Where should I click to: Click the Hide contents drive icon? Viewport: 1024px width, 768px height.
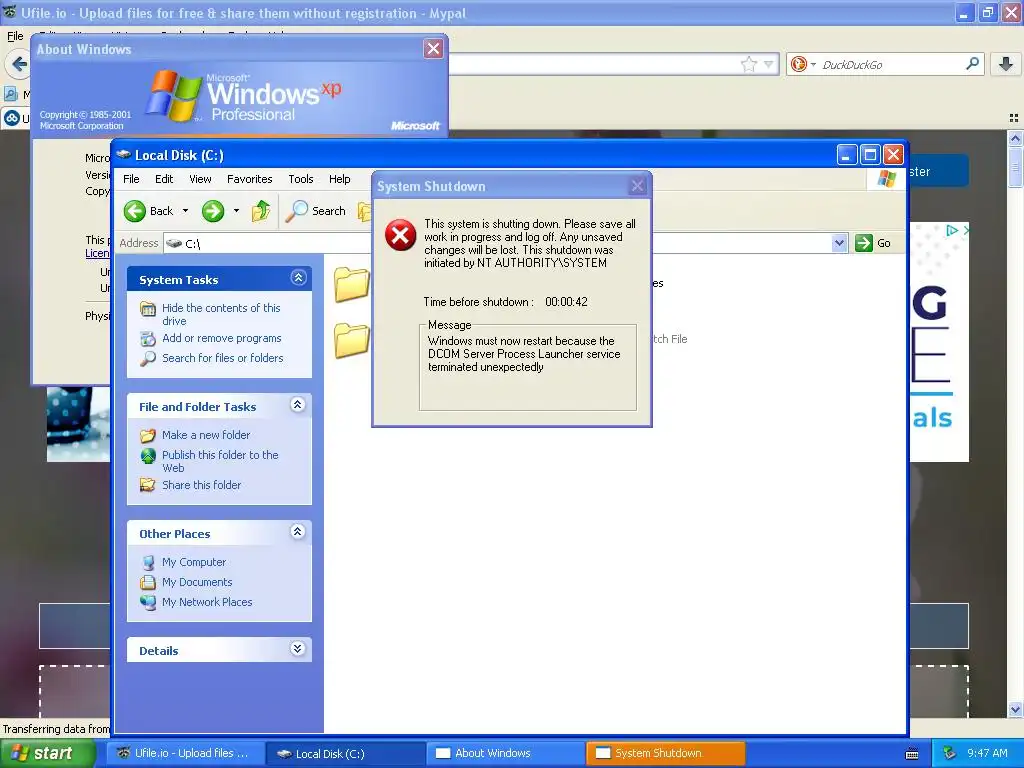coord(148,309)
